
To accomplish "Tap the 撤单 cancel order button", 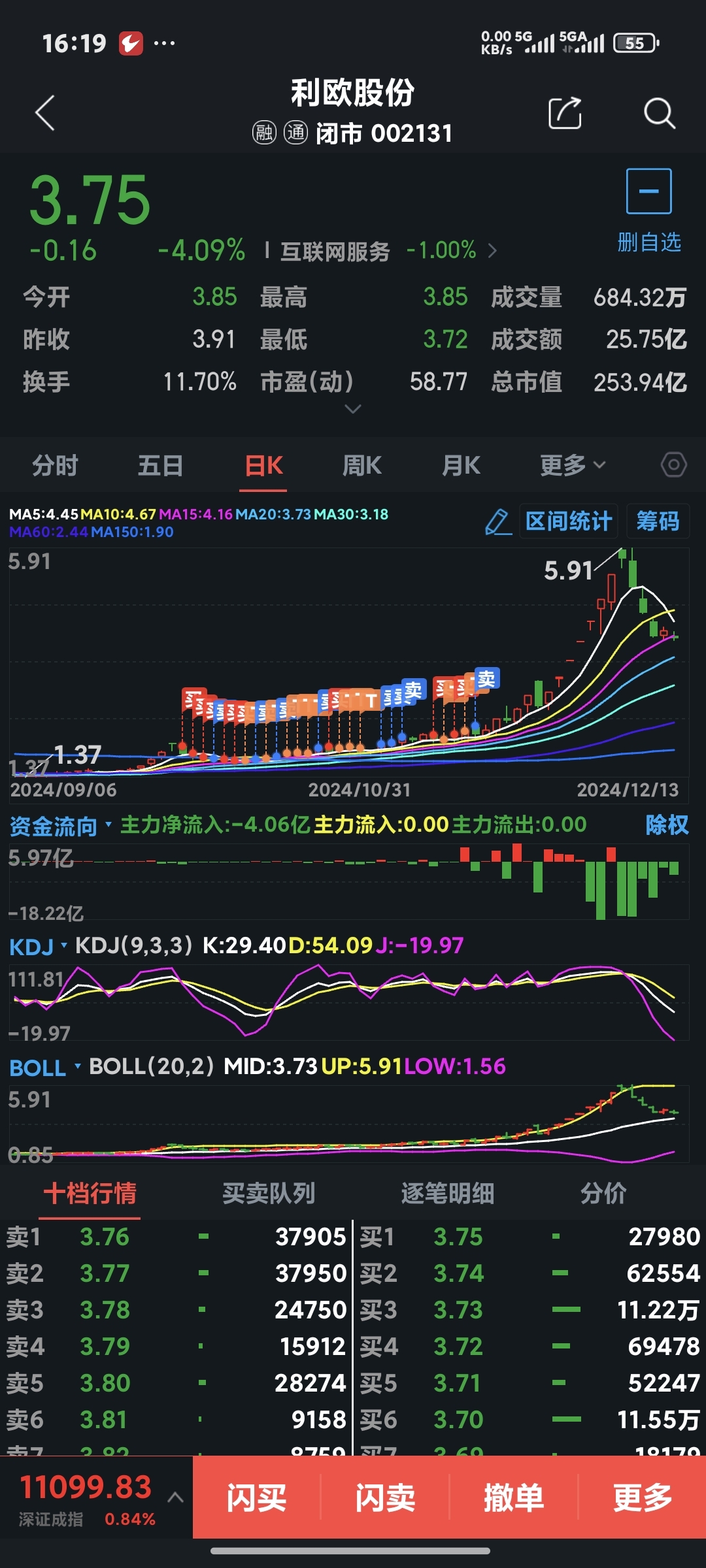I will (x=514, y=1497).
